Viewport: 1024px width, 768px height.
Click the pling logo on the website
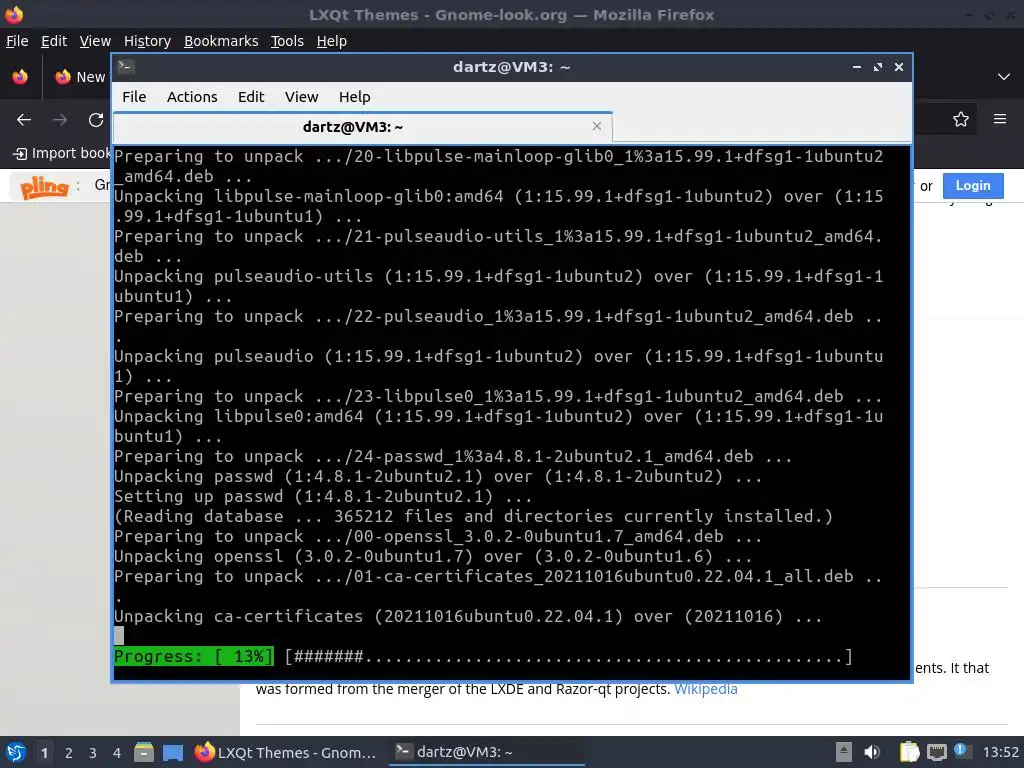point(44,187)
